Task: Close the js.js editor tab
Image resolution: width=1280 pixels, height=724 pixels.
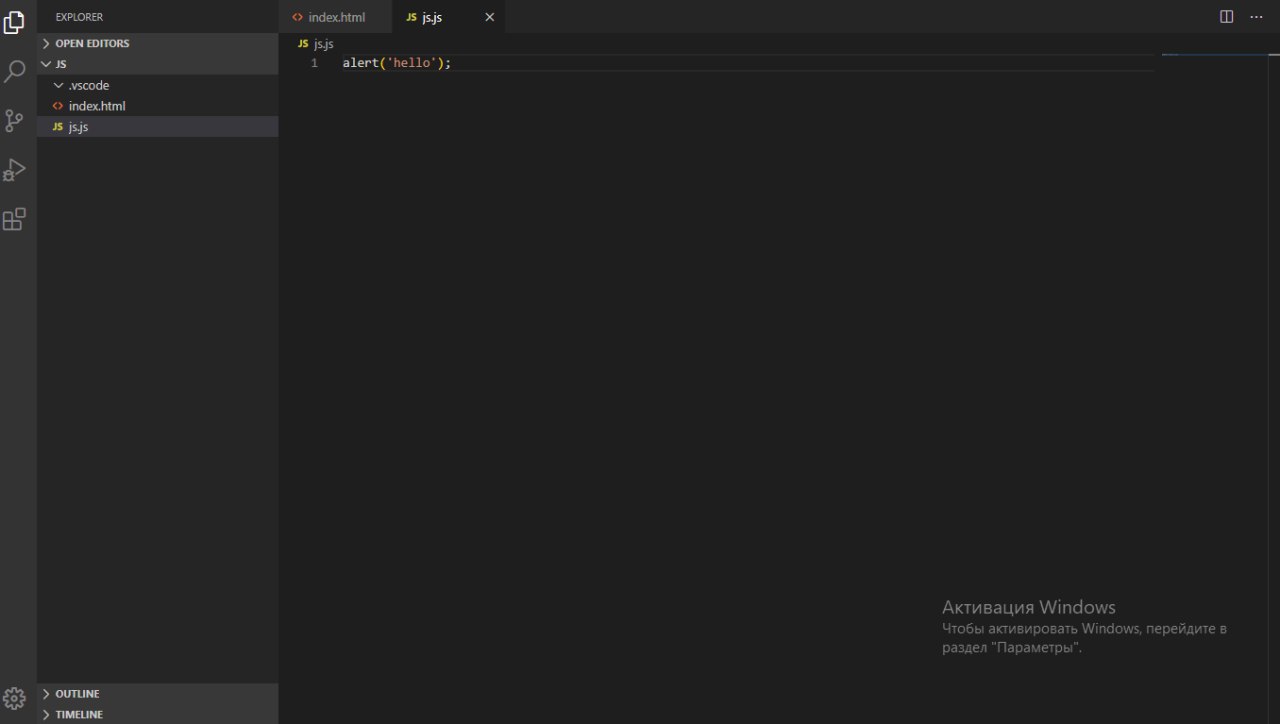Action: coord(489,17)
